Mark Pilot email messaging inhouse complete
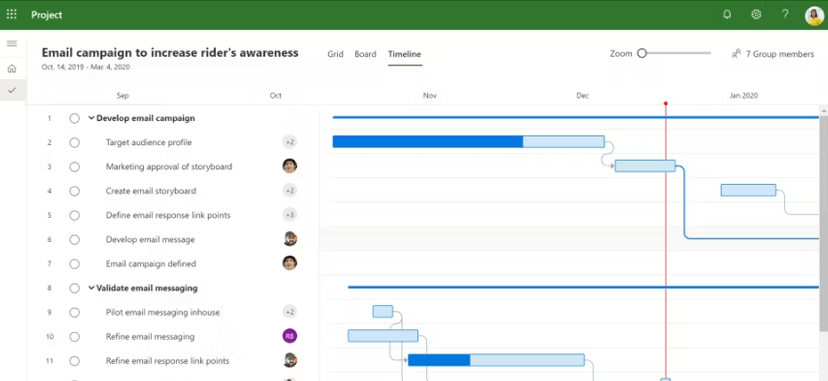 click(x=74, y=312)
